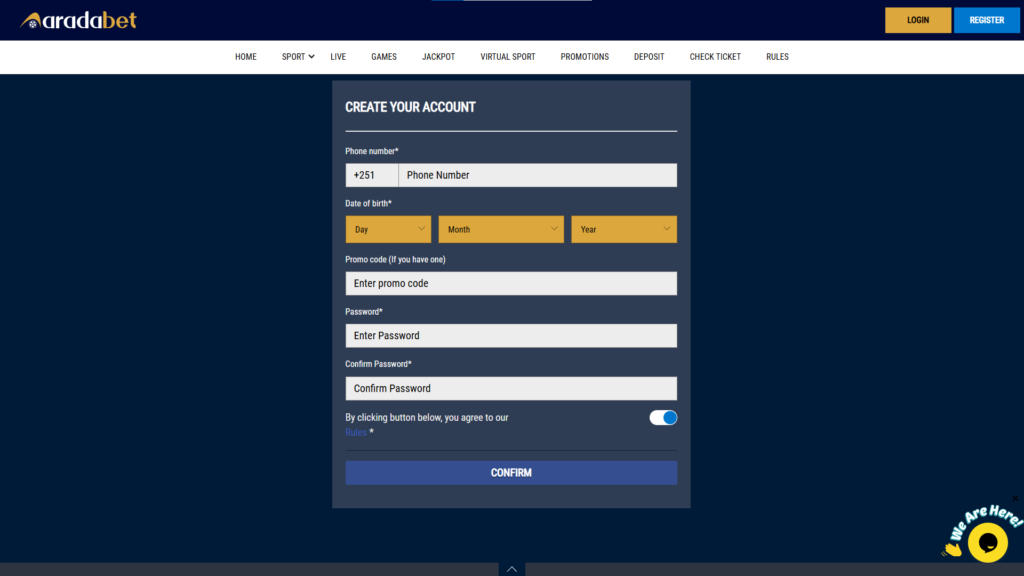Open the Year dropdown
The width and height of the screenshot is (1024, 576).
[624, 229]
